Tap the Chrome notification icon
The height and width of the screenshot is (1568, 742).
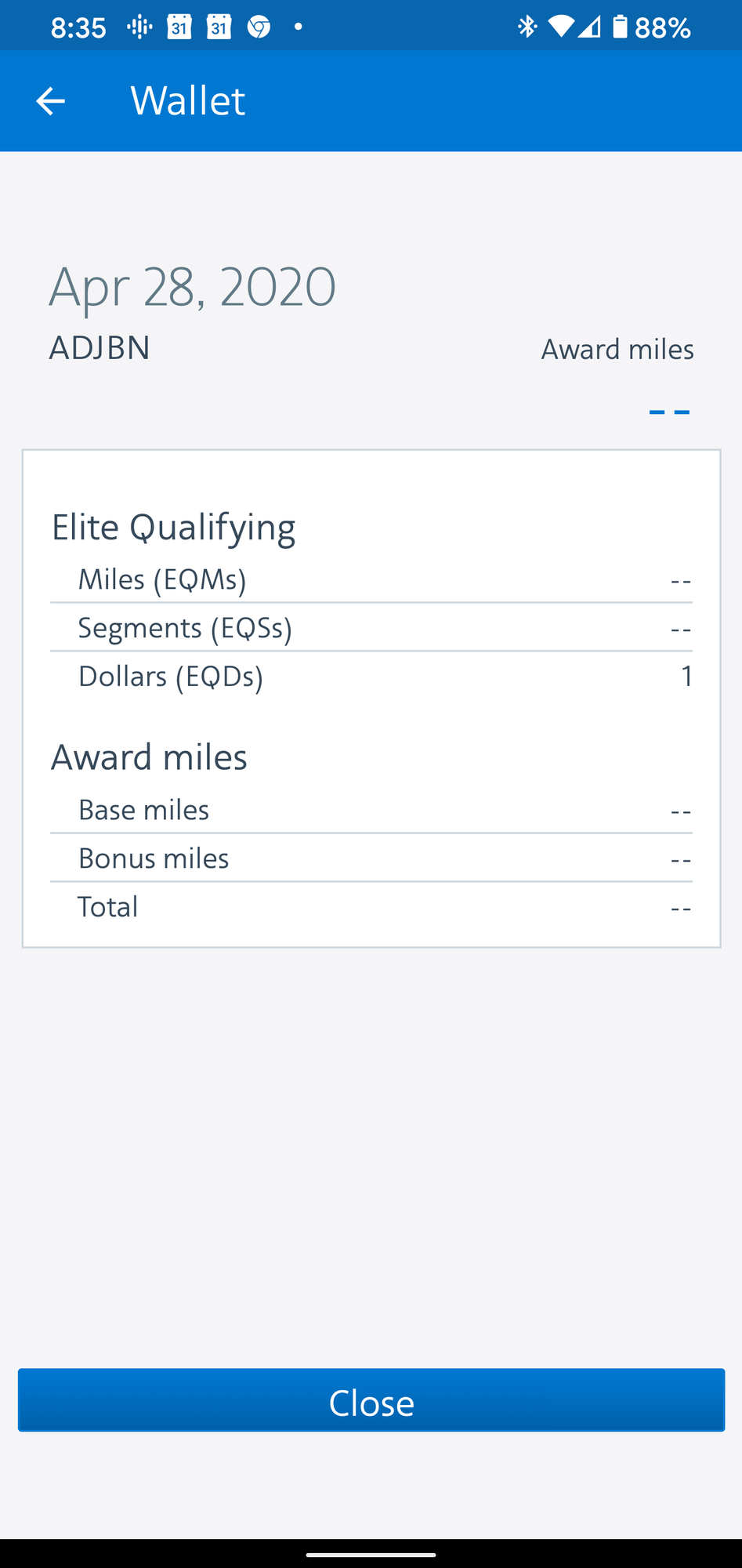point(259,27)
